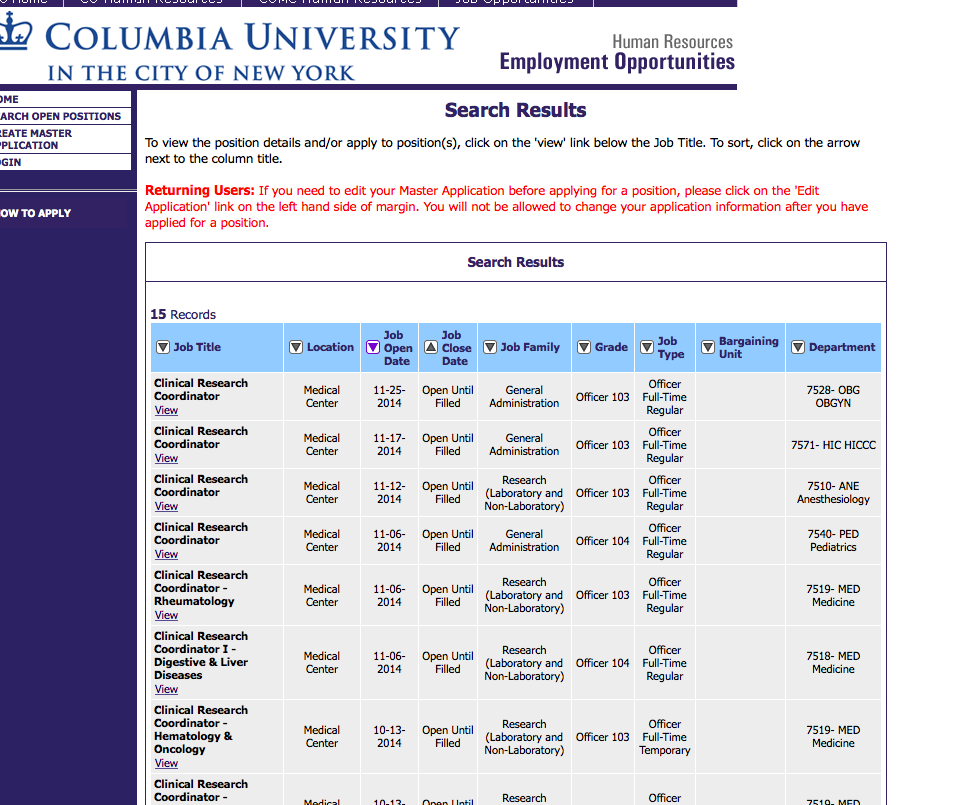Viewport: 954px width, 805px height.
Task: Sort results using the Location arrow icon
Action: [296, 347]
